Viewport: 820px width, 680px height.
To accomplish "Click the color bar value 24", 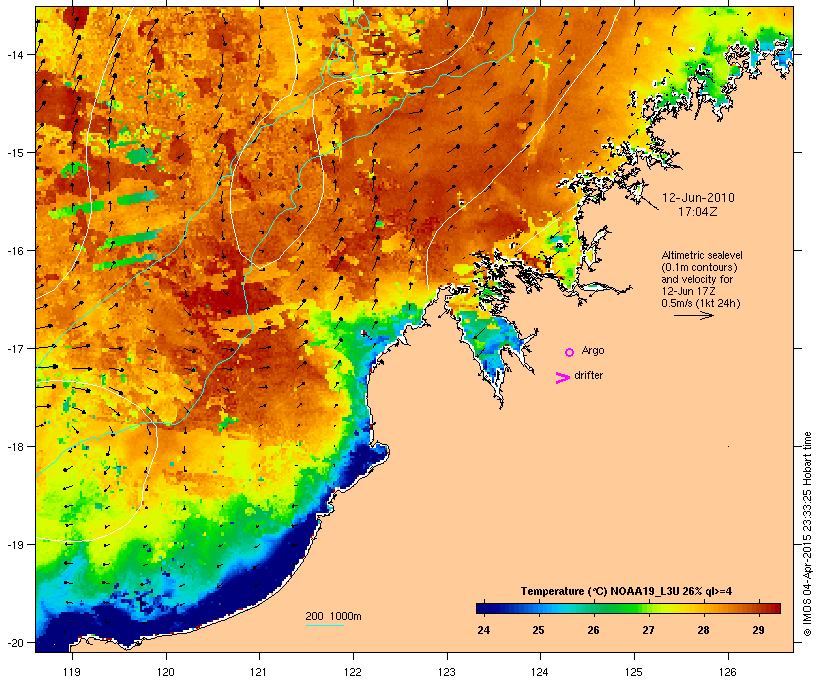I will pyautogui.click(x=484, y=630).
